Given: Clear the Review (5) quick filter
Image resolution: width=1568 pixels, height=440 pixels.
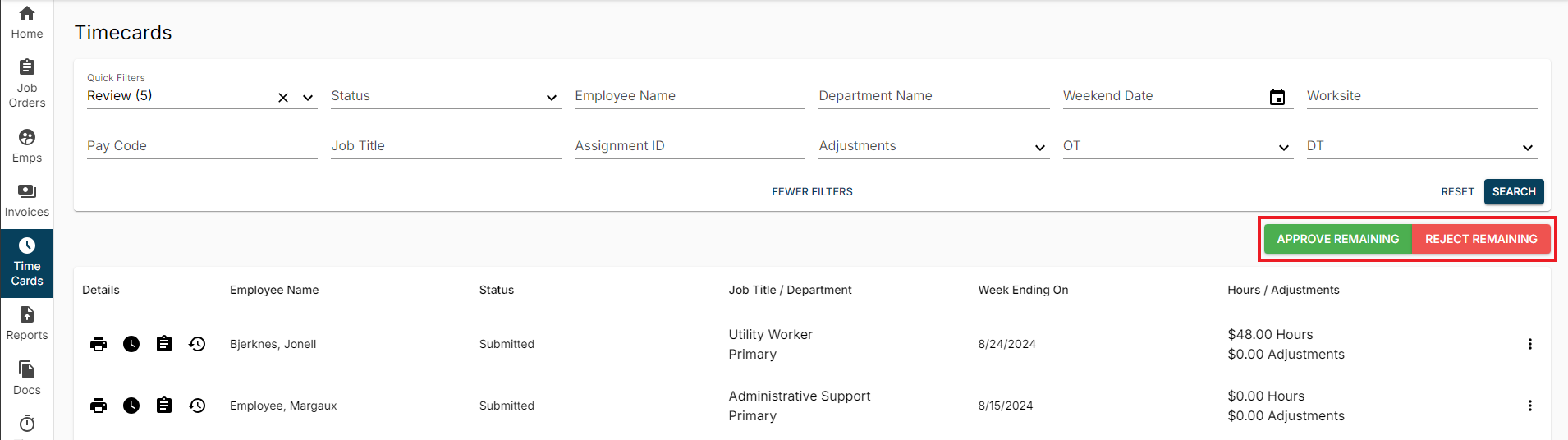Looking at the screenshot, I should click(x=283, y=98).
